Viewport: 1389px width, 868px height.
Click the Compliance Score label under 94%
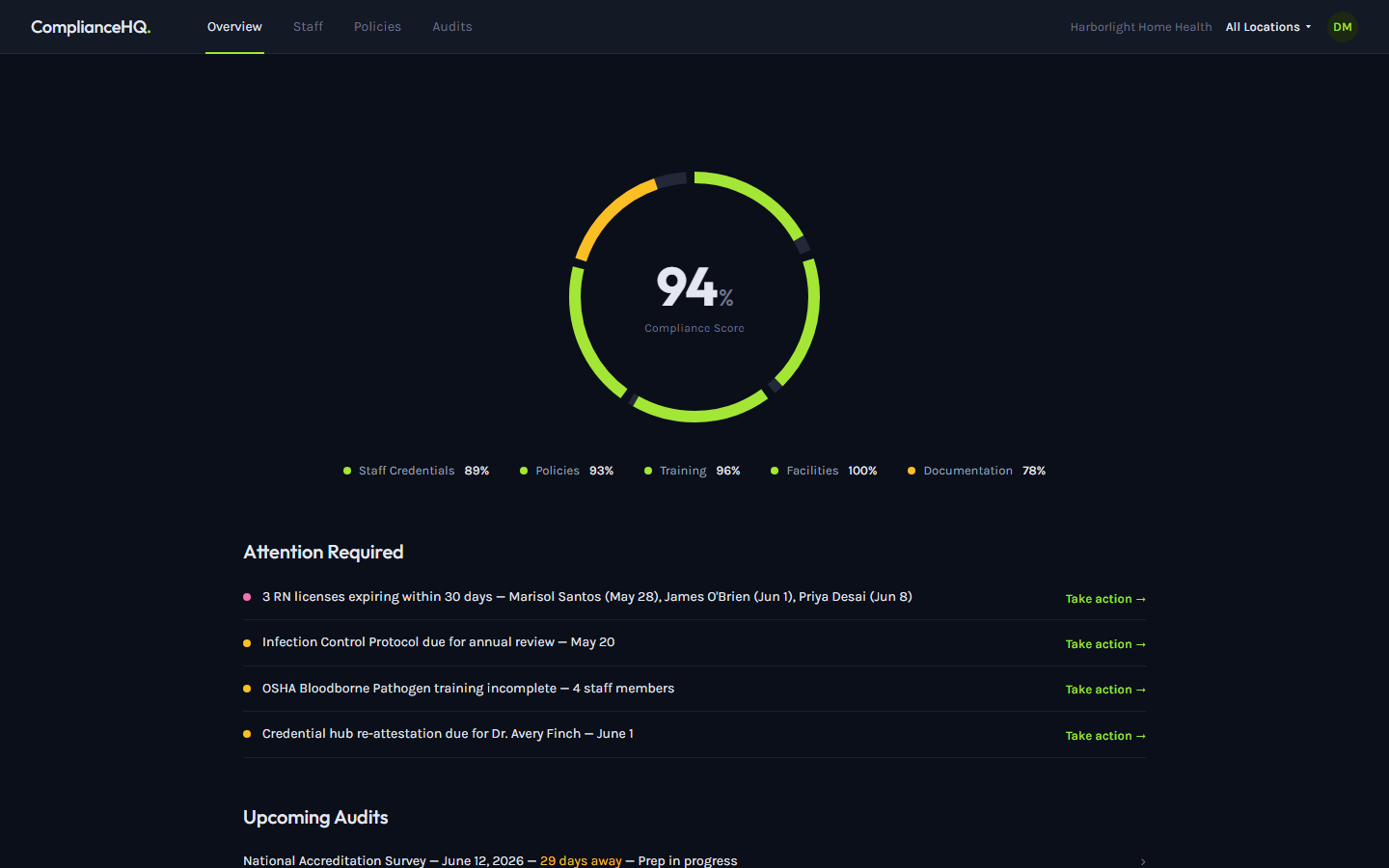click(694, 328)
